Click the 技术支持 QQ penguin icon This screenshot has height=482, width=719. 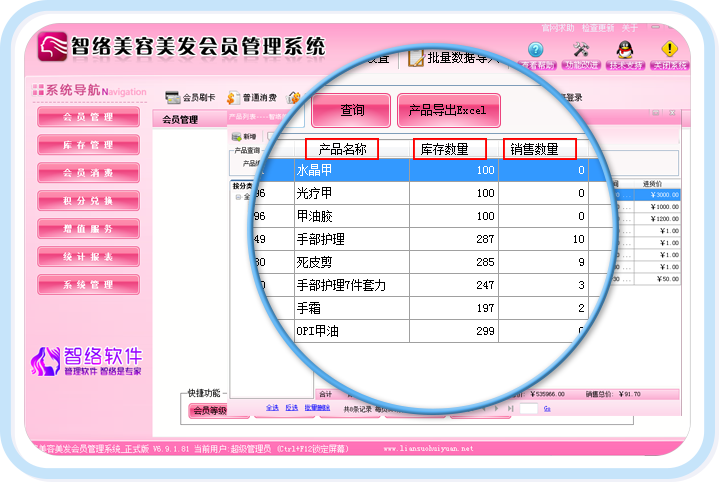(x=625, y=49)
